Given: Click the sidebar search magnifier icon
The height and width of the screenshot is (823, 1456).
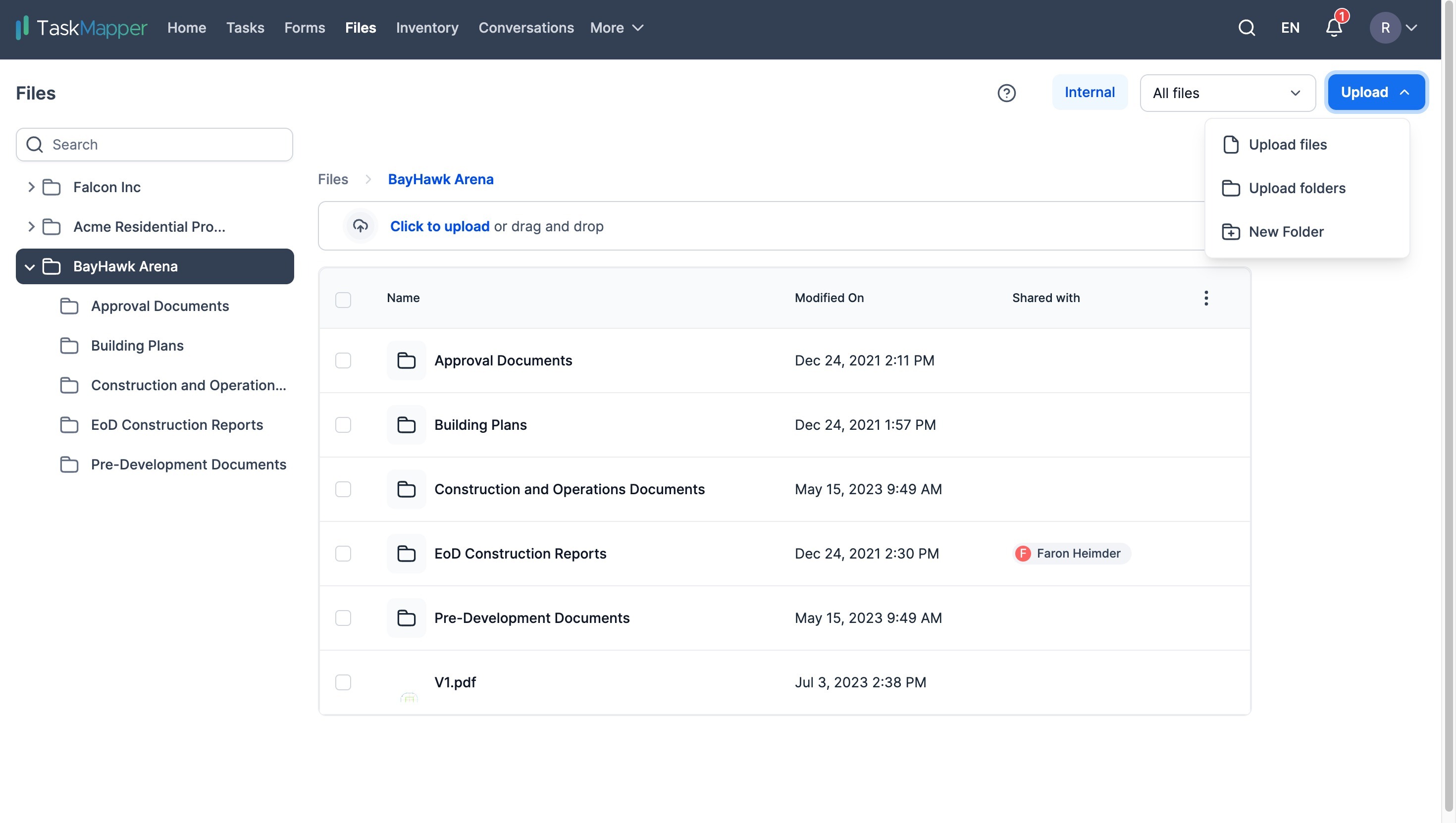Looking at the screenshot, I should click(x=35, y=145).
